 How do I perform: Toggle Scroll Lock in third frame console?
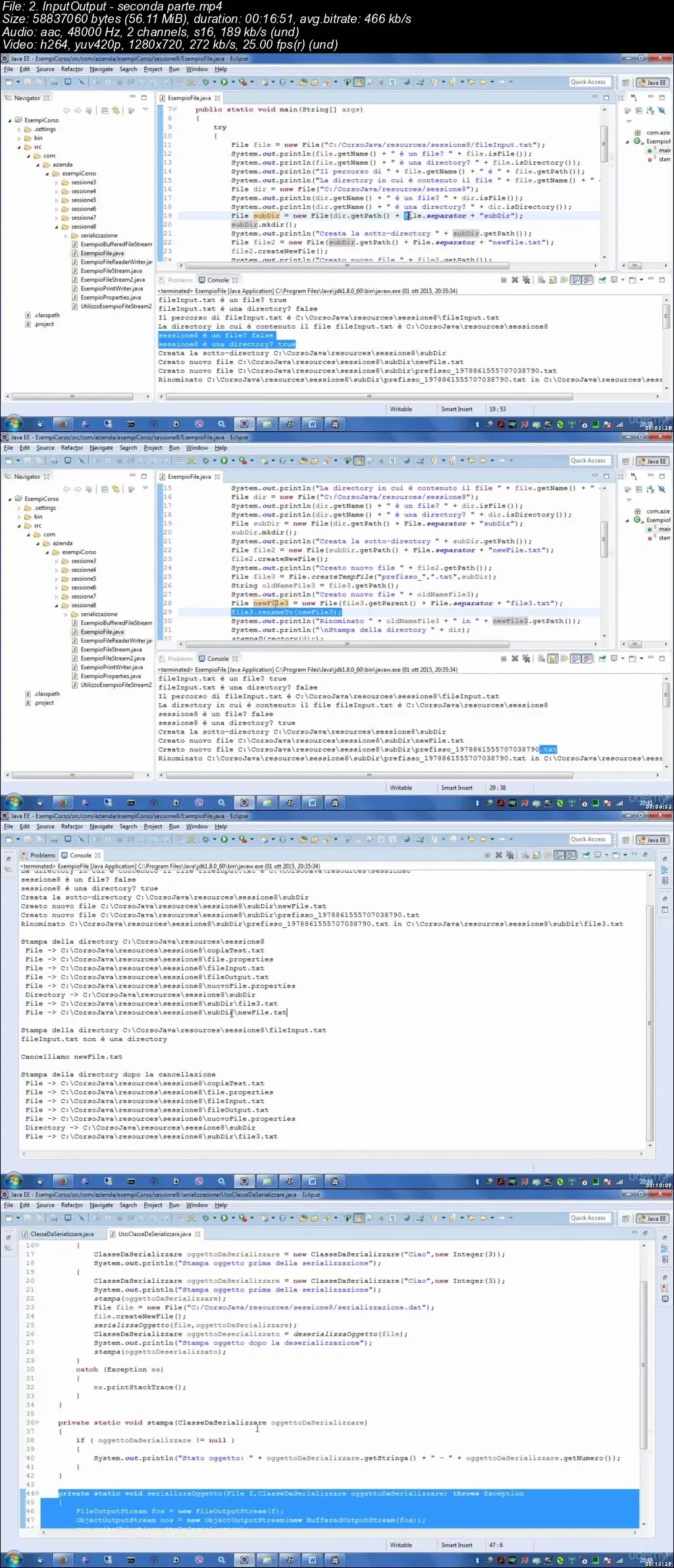click(x=536, y=855)
